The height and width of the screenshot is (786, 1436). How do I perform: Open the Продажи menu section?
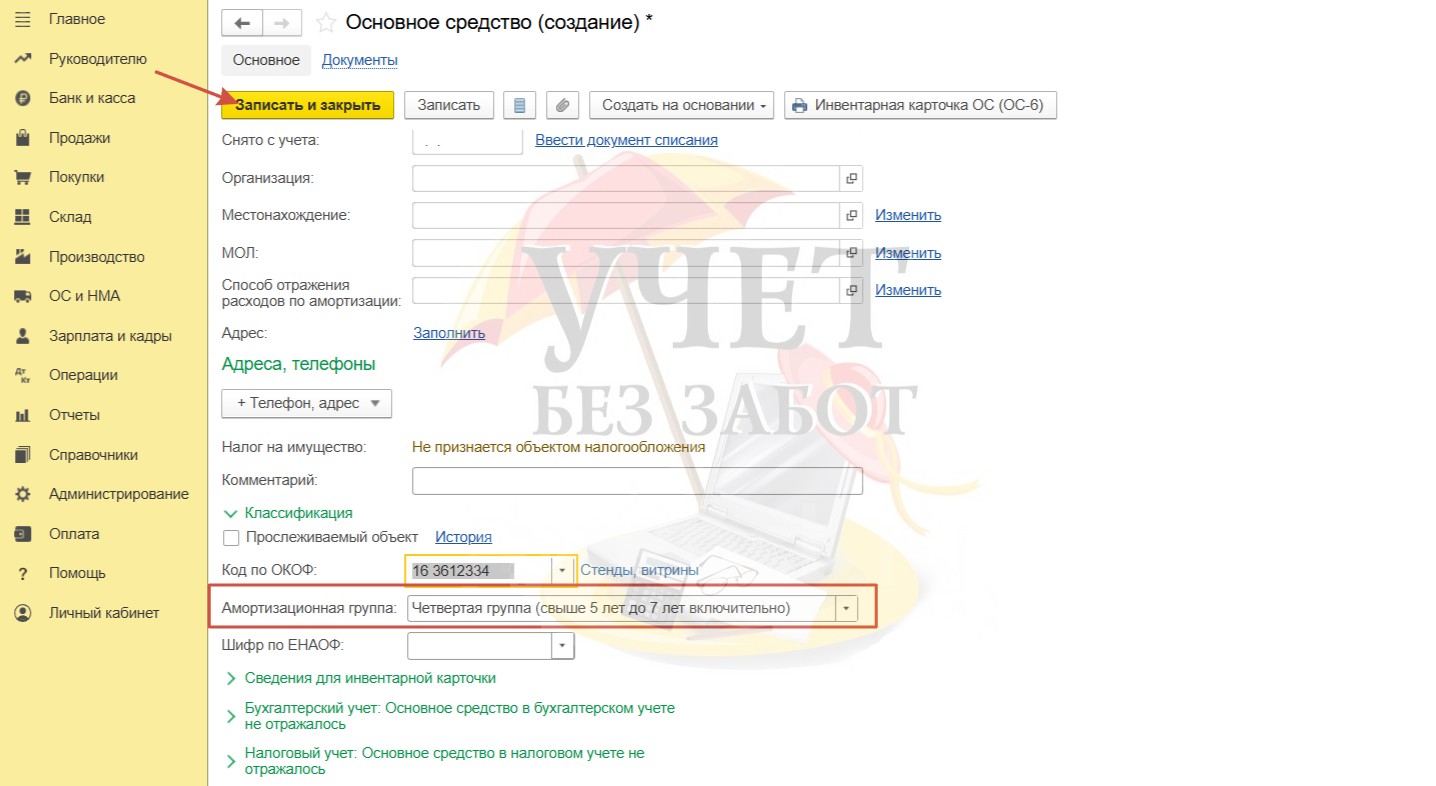click(x=80, y=138)
